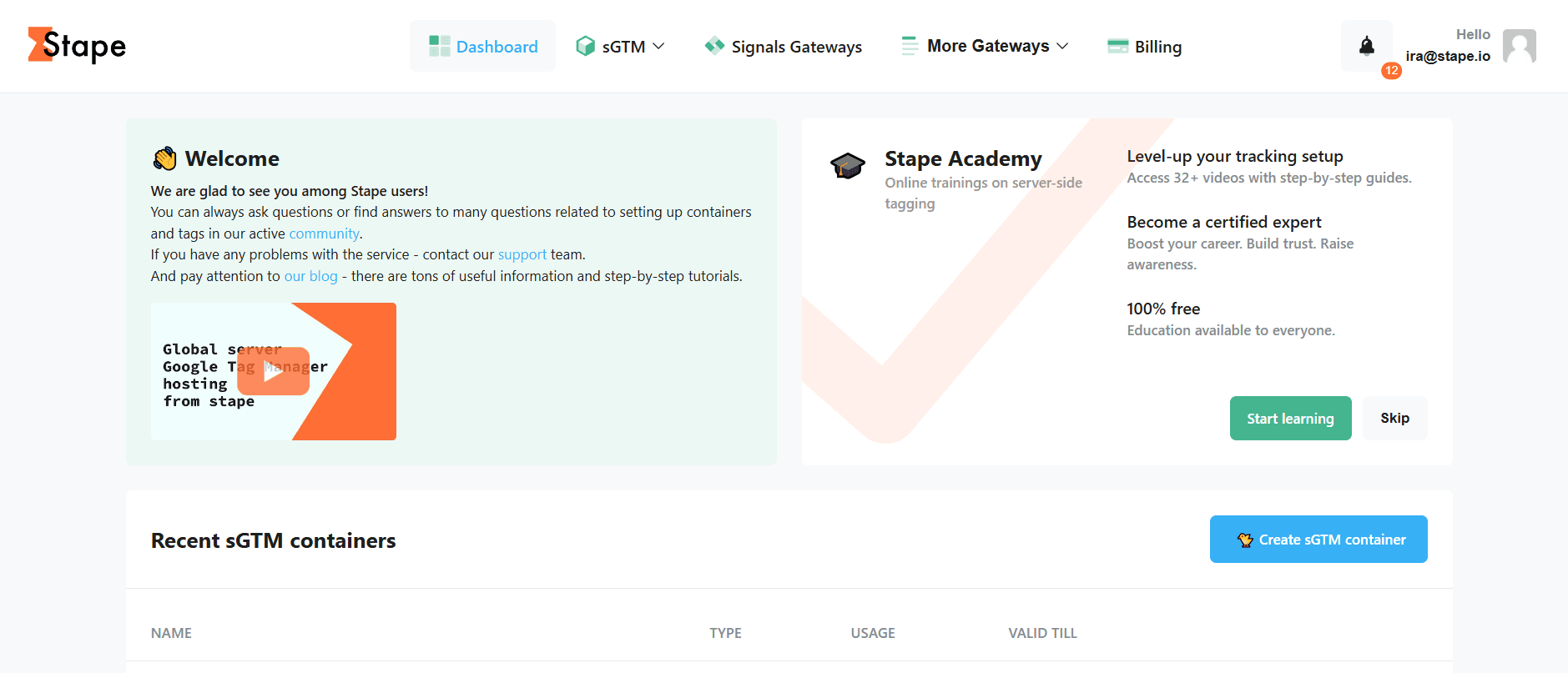This screenshot has height=673, width=1568.
Task: Click the More Gateways lines icon
Action: pyautogui.click(x=910, y=46)
